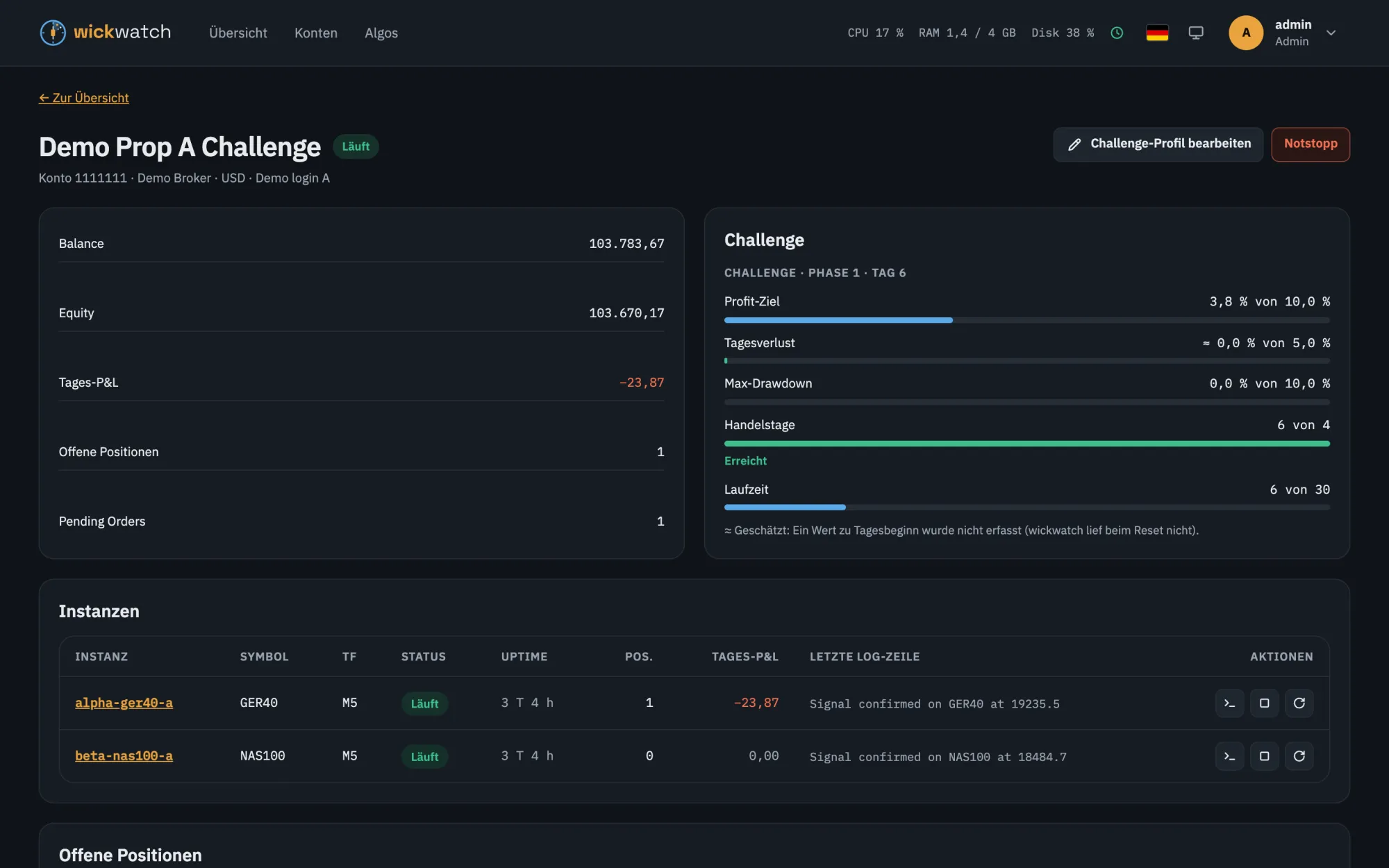The image size is (1389, 868).
Task: Click the Erreicht status text
Action: 745,461
